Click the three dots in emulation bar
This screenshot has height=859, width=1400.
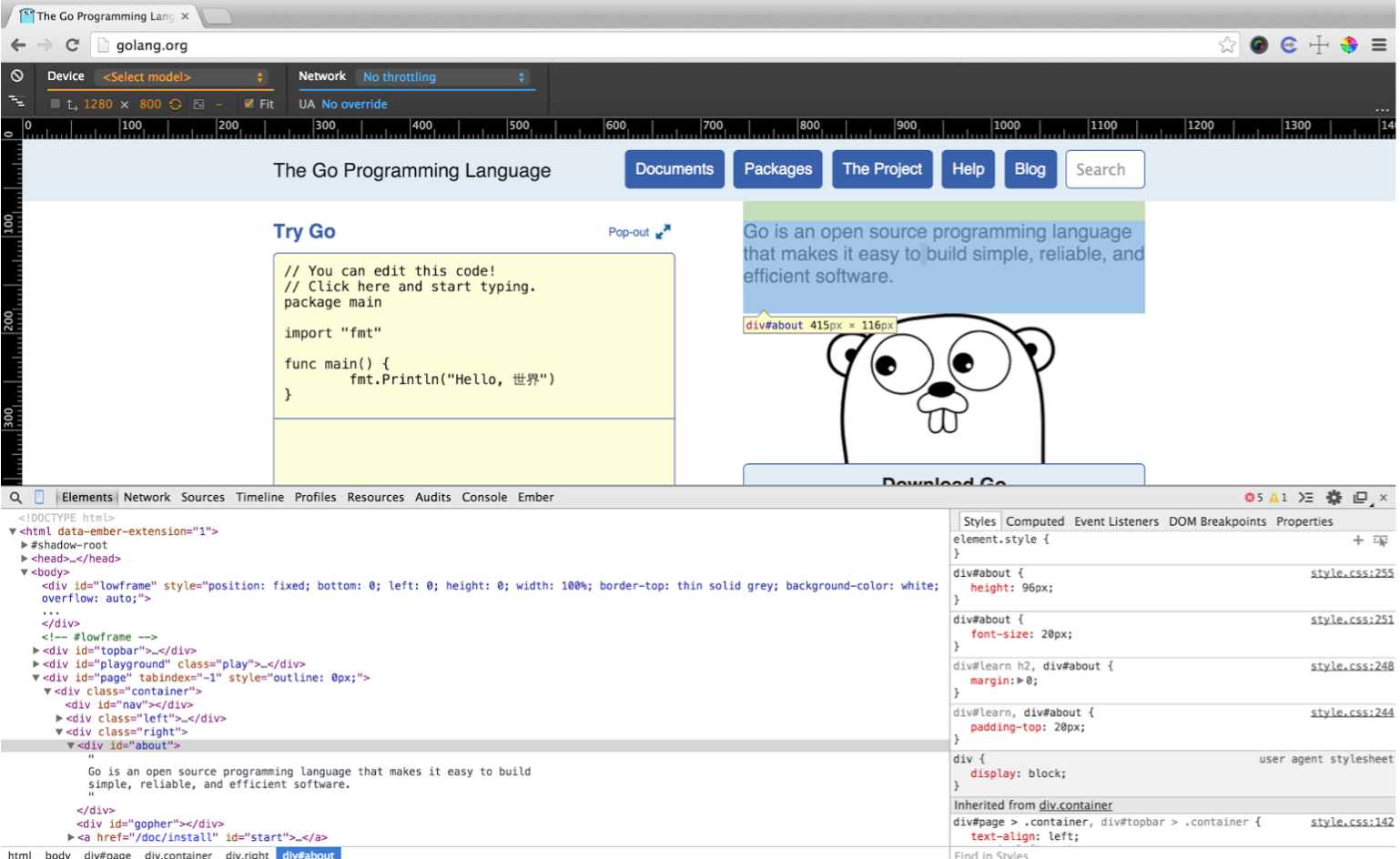click(1382, 109)
